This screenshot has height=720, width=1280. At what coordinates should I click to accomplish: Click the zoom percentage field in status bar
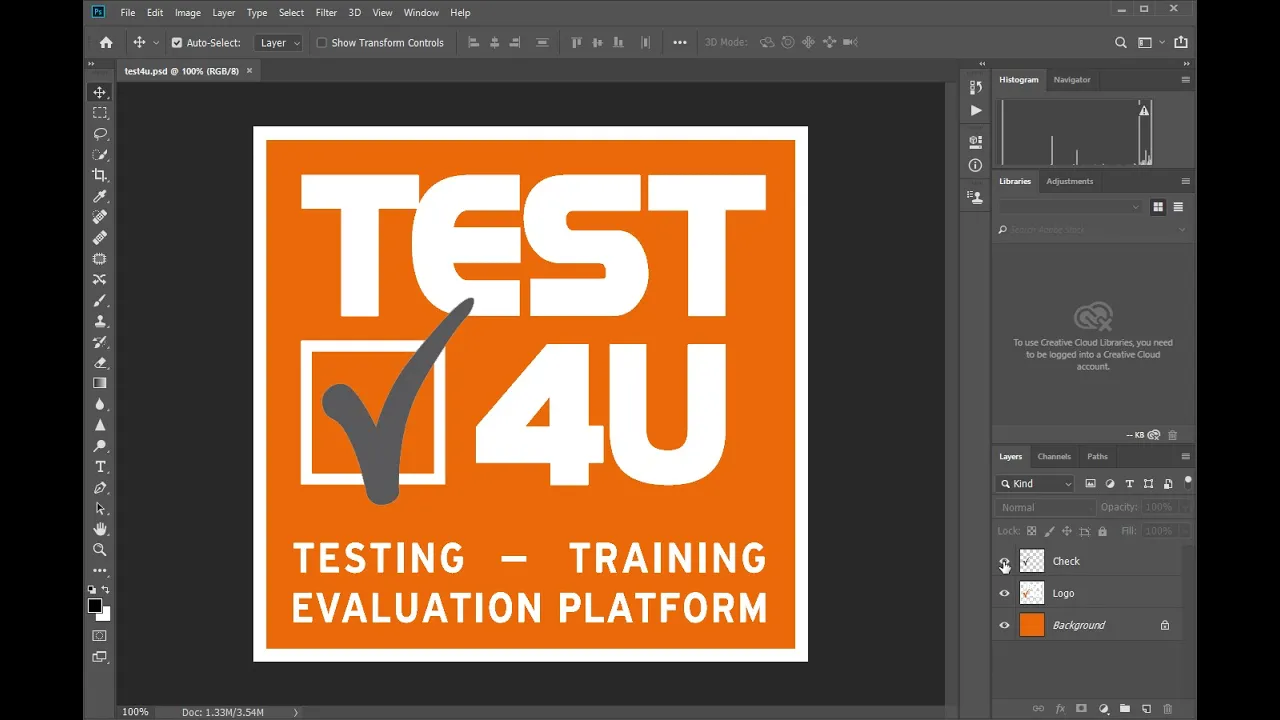tap(136, 712)
